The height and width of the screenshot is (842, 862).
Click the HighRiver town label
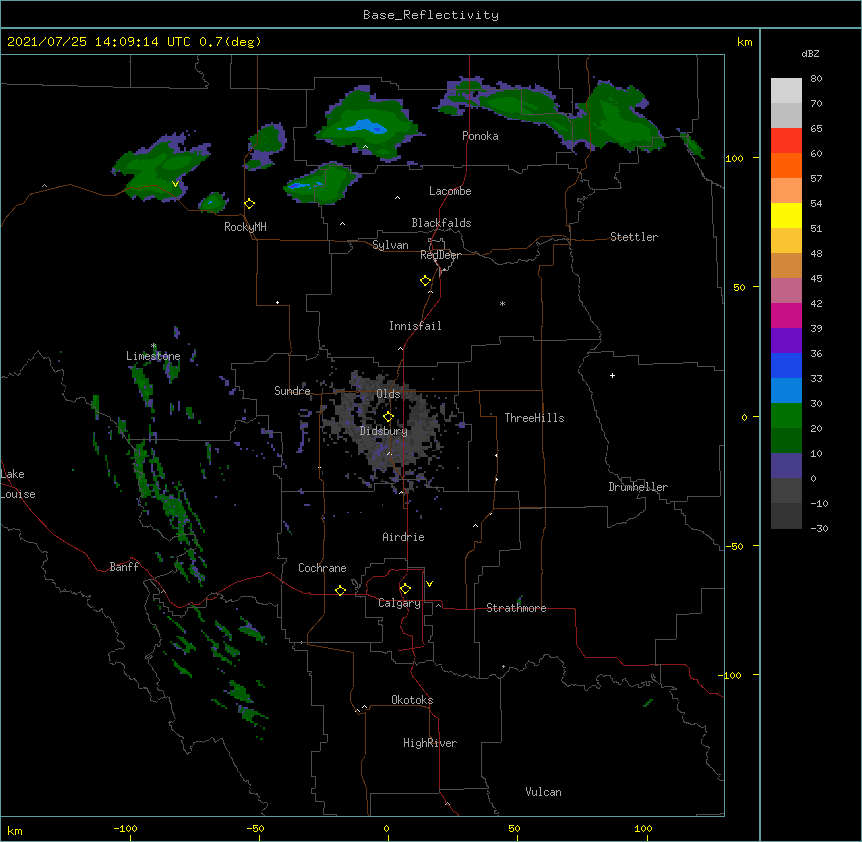430,743
